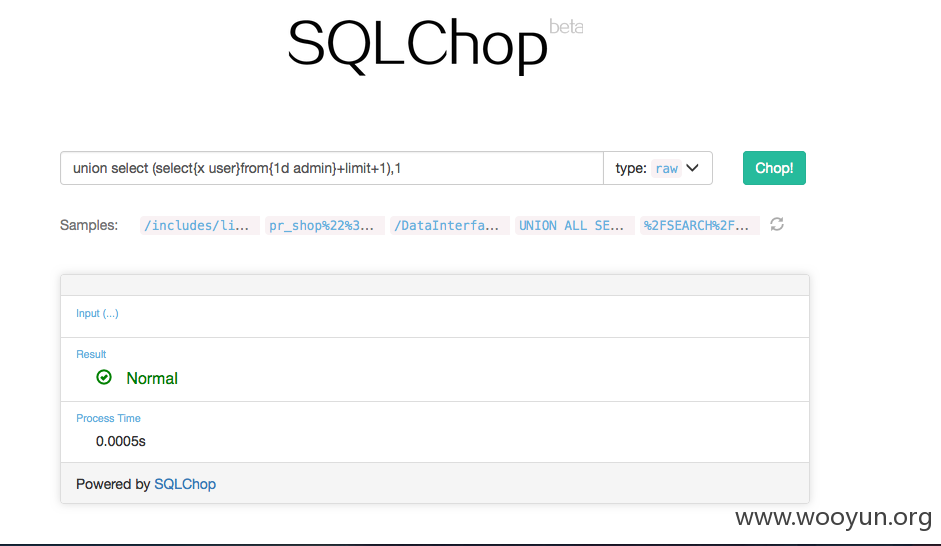
Task: Click the beta superscript label
Action: (x=566, y=27)
